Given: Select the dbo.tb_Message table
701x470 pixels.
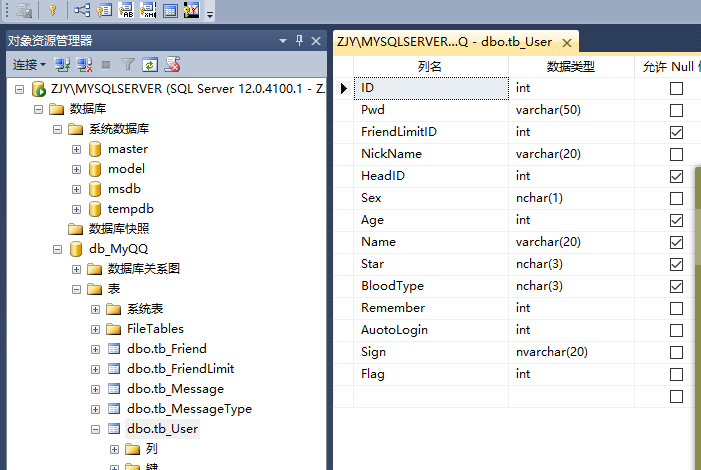Looking at the screenshot, I should coord(175,389).
